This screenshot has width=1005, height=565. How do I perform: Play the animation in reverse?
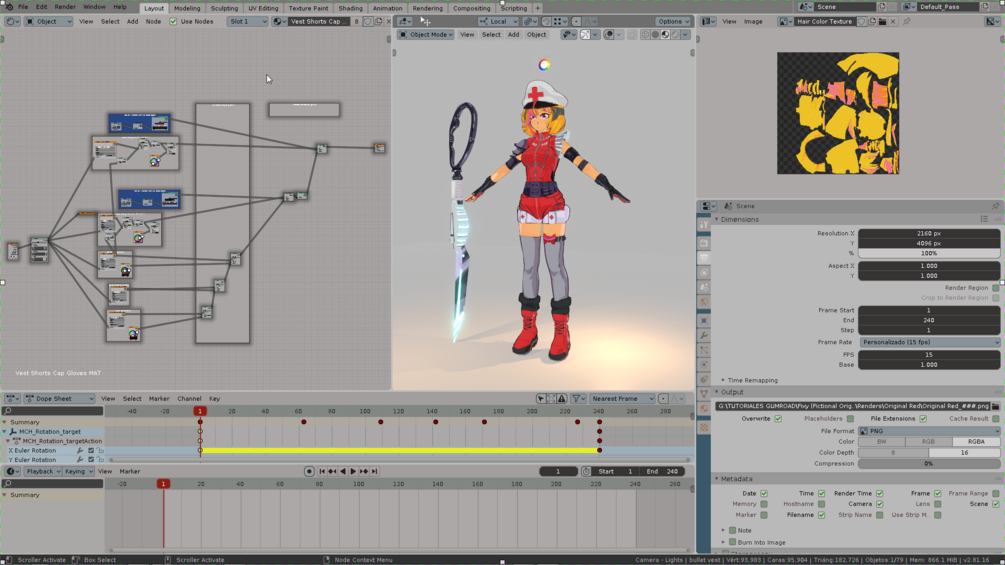[343, 471]
